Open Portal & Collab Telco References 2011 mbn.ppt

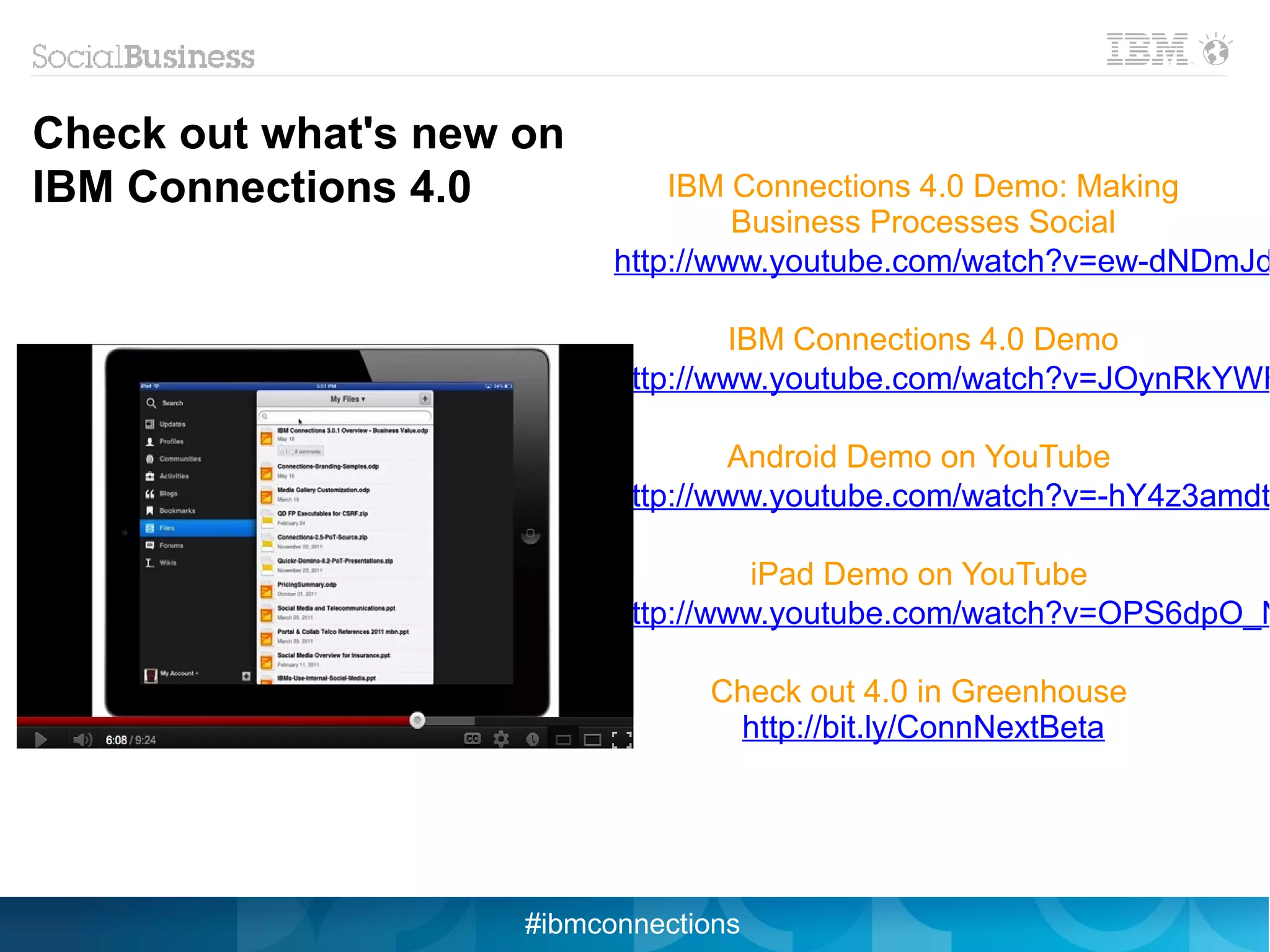tap(345, 636)
